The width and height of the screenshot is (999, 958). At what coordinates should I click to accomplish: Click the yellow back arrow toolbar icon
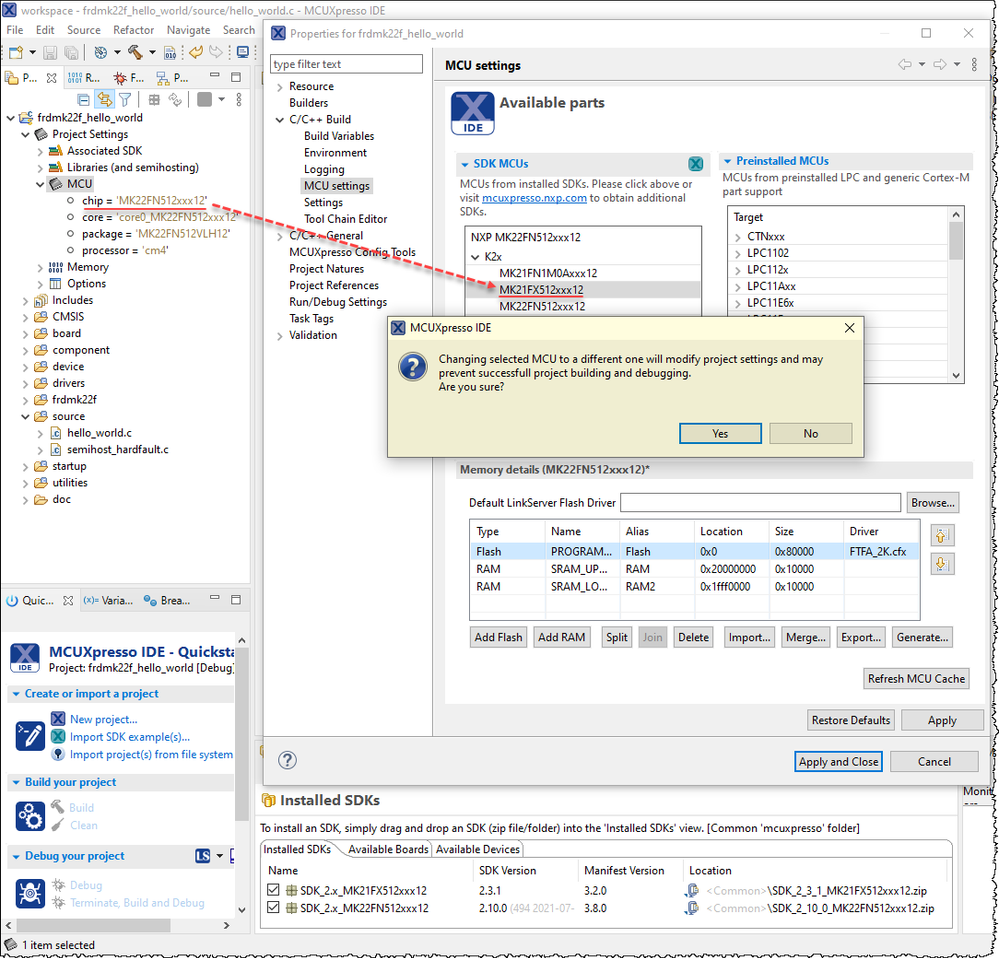click(196, 52)
